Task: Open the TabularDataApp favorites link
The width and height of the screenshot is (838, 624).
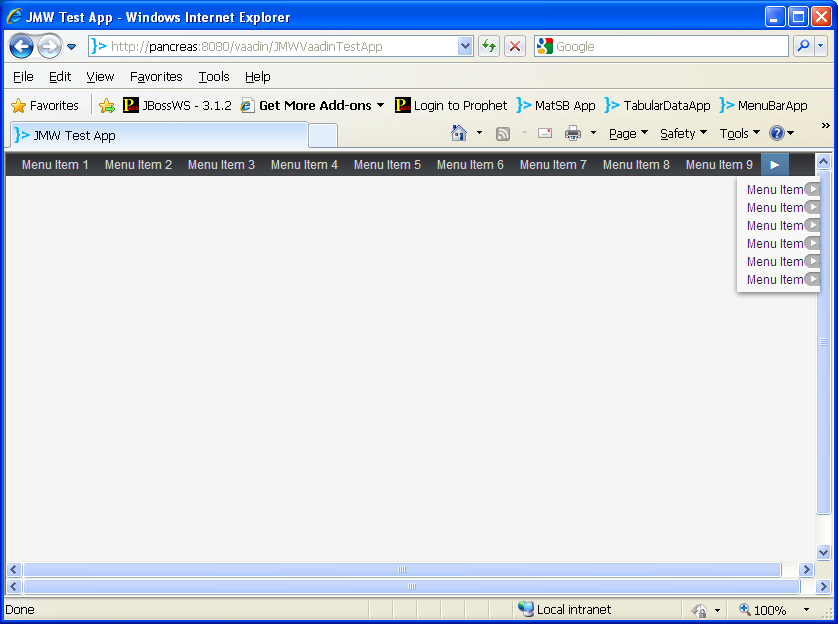Action: 658,105
